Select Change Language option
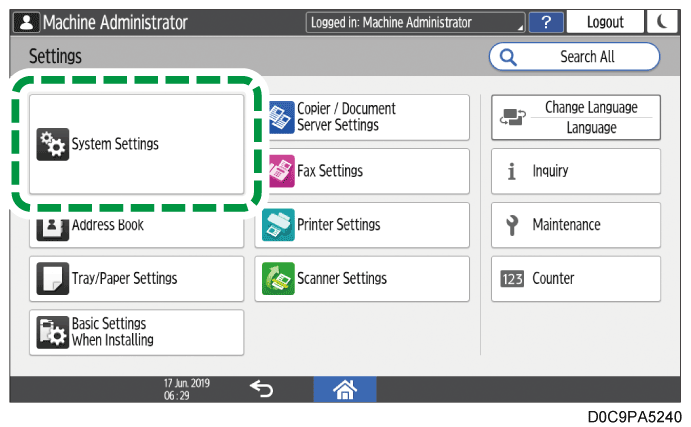The height and width of the screenshot is (427, 691). click(575, 117)
